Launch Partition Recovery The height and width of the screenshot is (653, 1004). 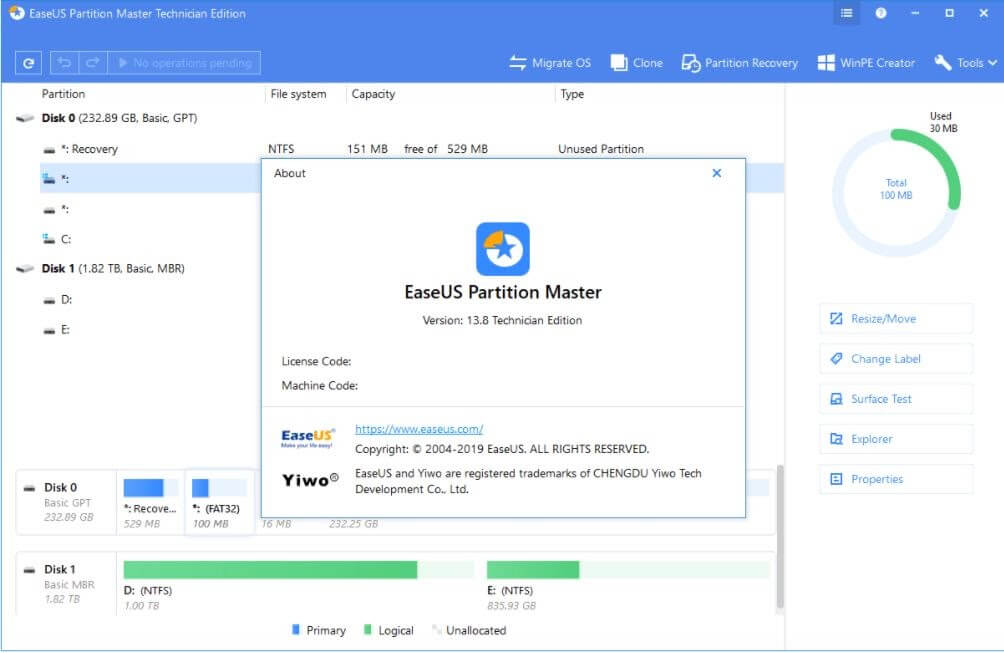coord(740,62)
